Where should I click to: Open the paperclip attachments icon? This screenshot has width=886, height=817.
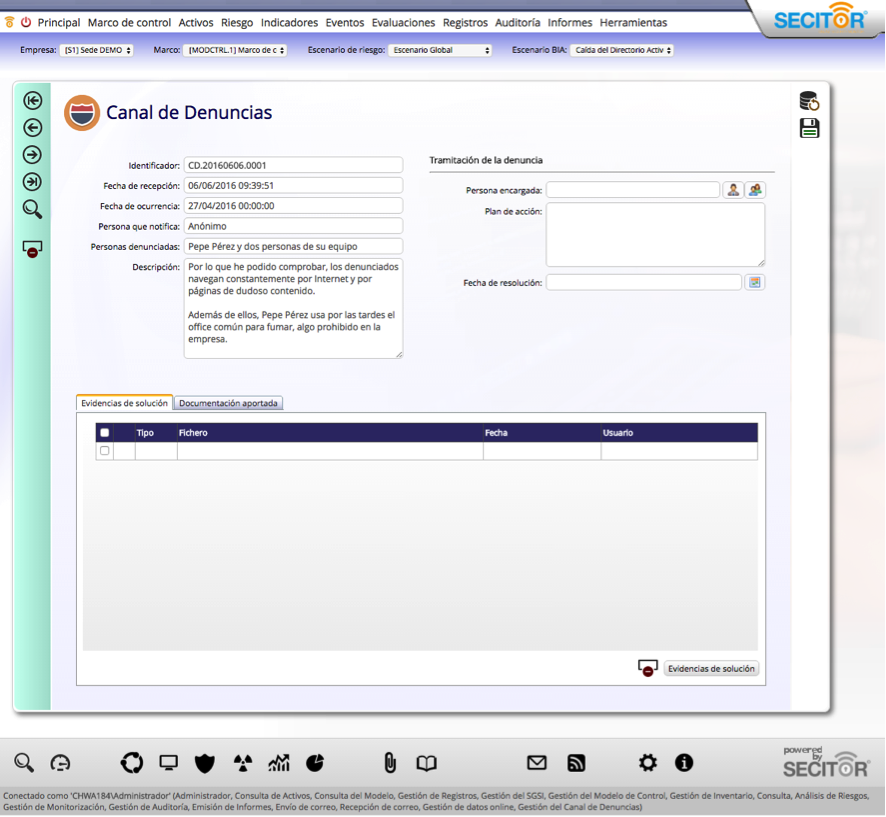click(390, 763)
